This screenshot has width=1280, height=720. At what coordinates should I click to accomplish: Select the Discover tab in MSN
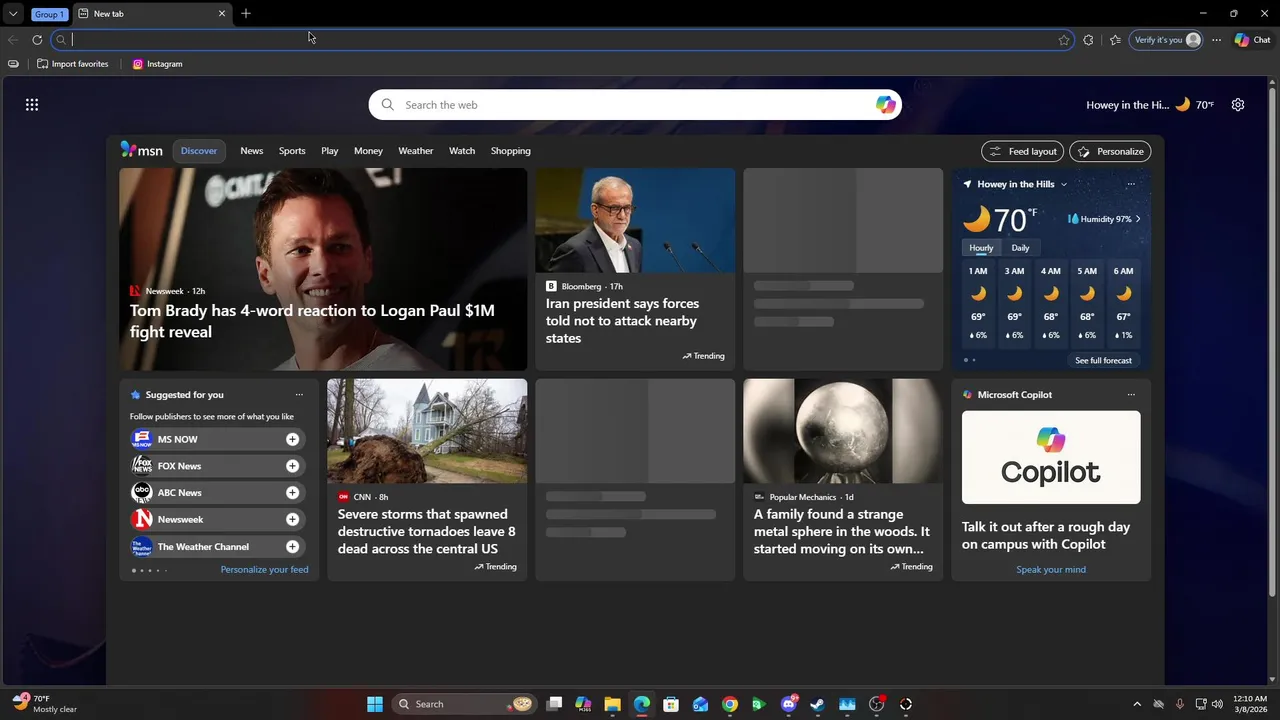pos(199,151)
